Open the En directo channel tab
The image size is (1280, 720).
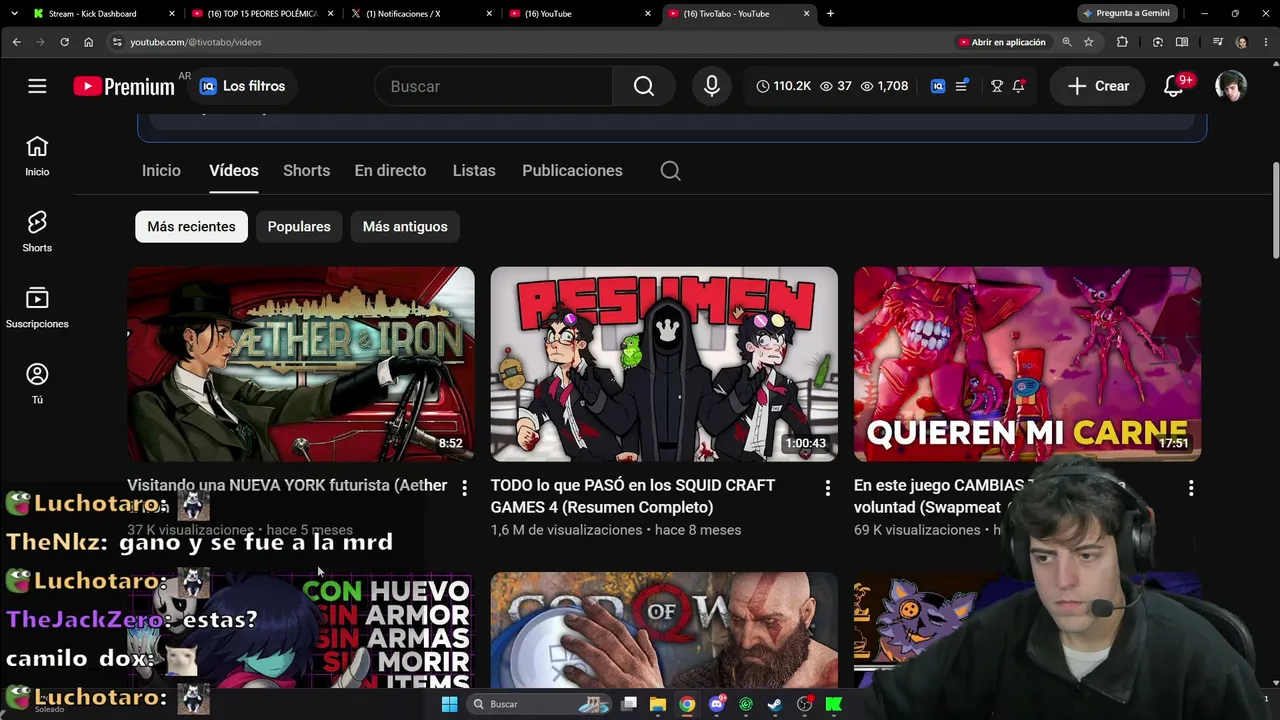click(x=390, y=171)
